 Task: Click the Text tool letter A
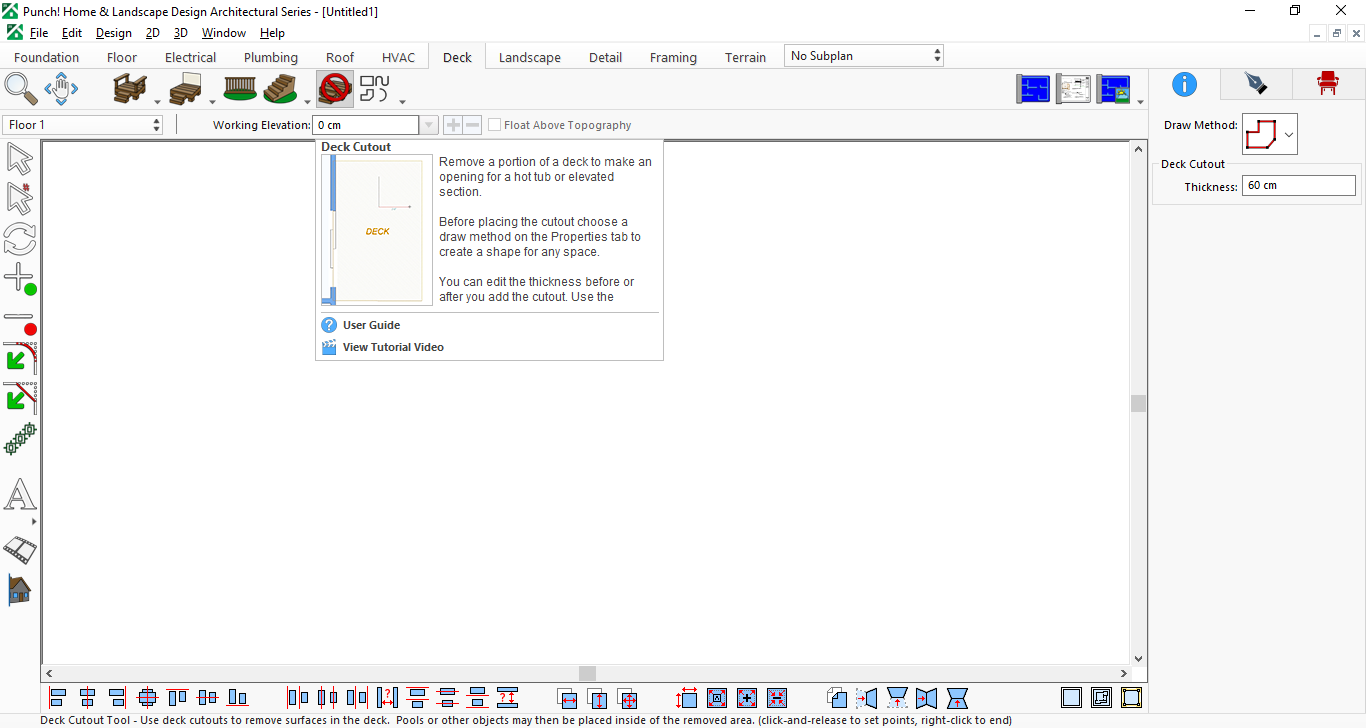click(x=20, y=495)
